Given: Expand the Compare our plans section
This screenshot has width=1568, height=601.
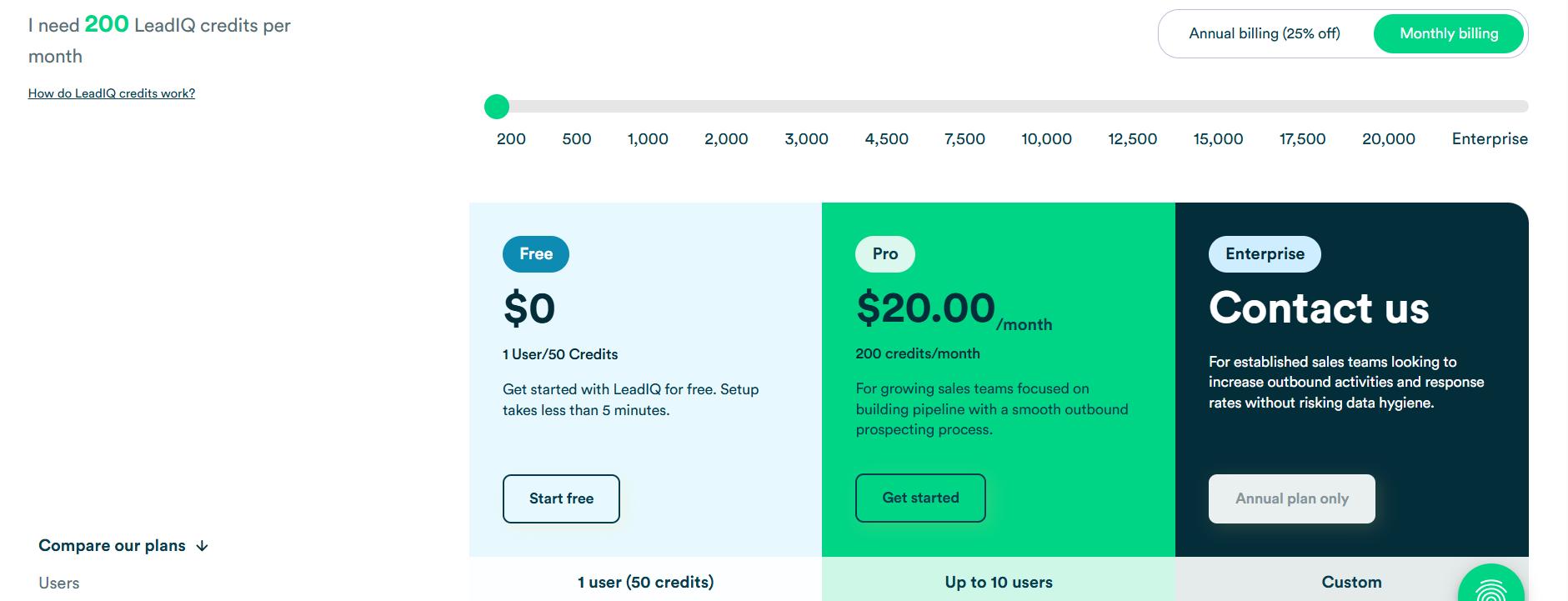Looking at the screenshot, I should click(x=112, y=545).
